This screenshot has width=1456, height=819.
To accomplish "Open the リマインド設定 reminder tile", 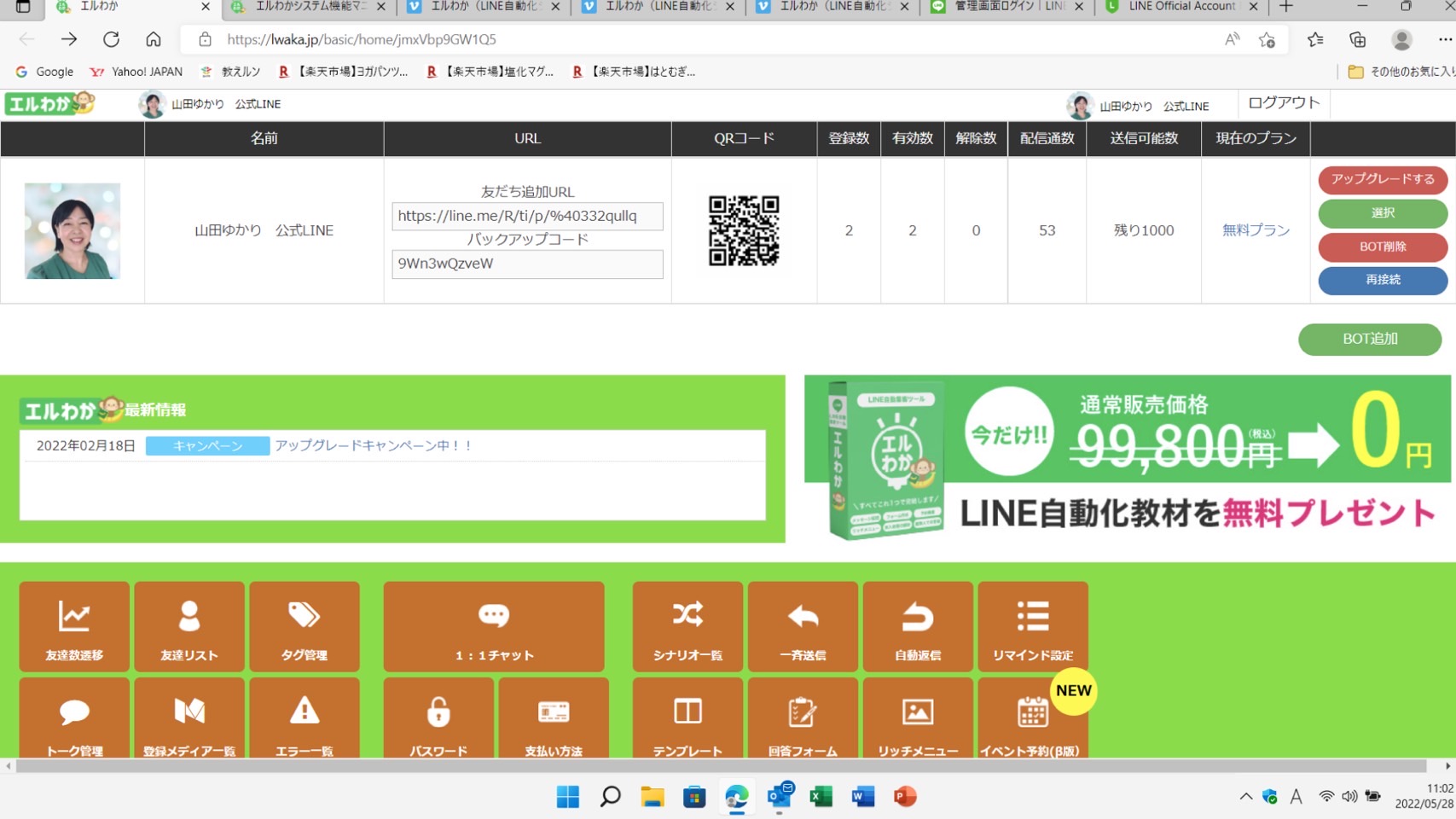I will point(1033,626).
